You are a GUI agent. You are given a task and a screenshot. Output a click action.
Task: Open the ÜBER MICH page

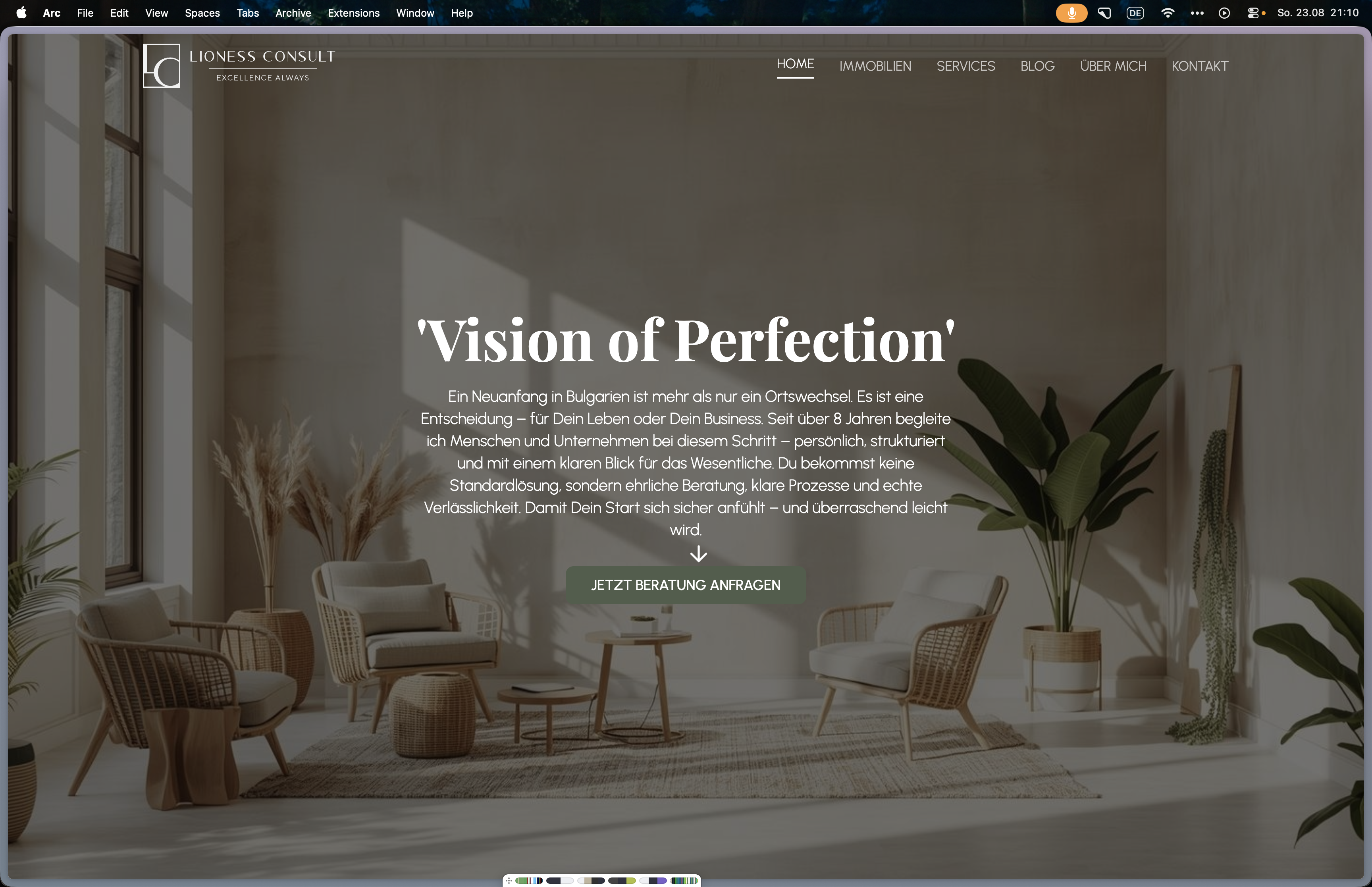(x=1113, y=66)
